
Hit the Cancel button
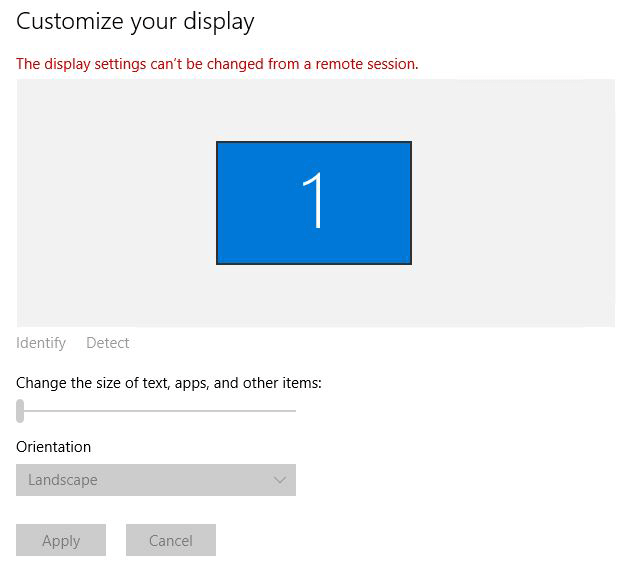click(x=171, y=540)
